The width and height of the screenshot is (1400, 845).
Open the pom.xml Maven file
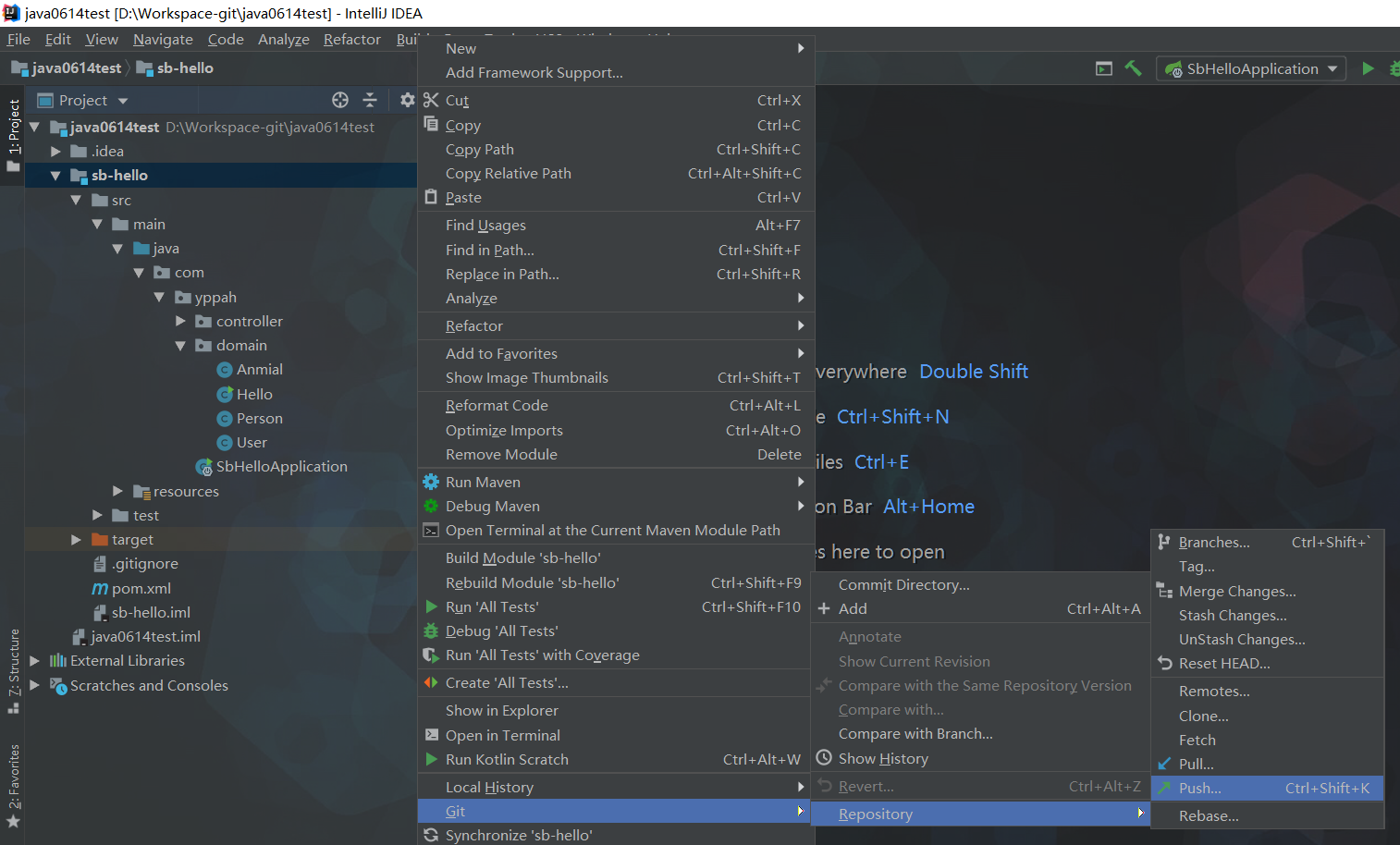141,588
